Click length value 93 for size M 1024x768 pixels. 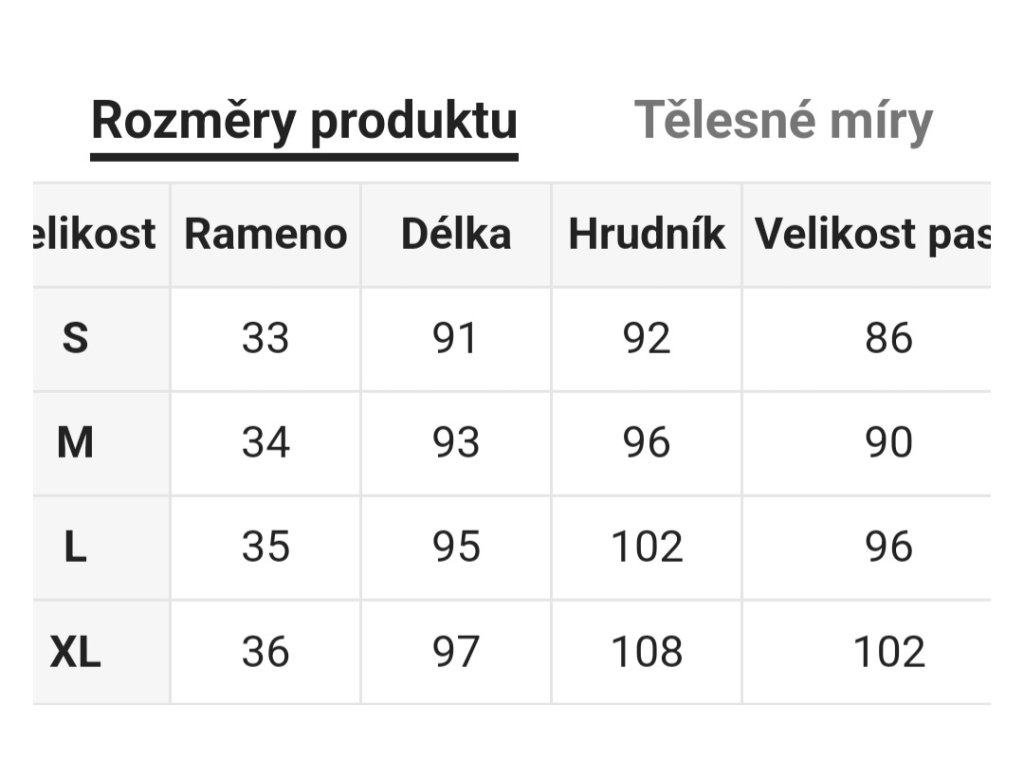[456, 443]
